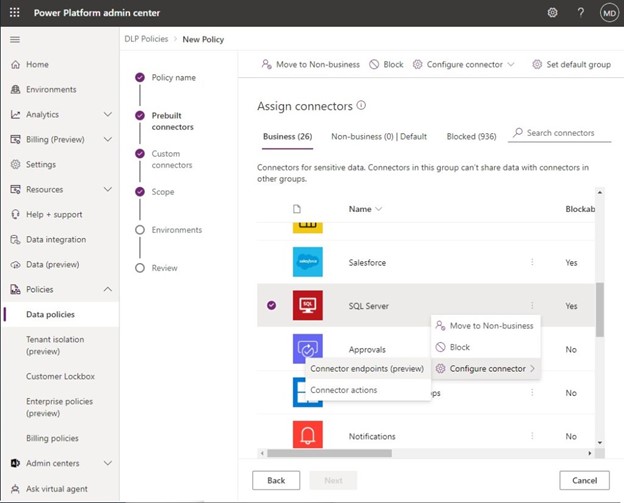Select the Environments step circle

tap(140, 230)
